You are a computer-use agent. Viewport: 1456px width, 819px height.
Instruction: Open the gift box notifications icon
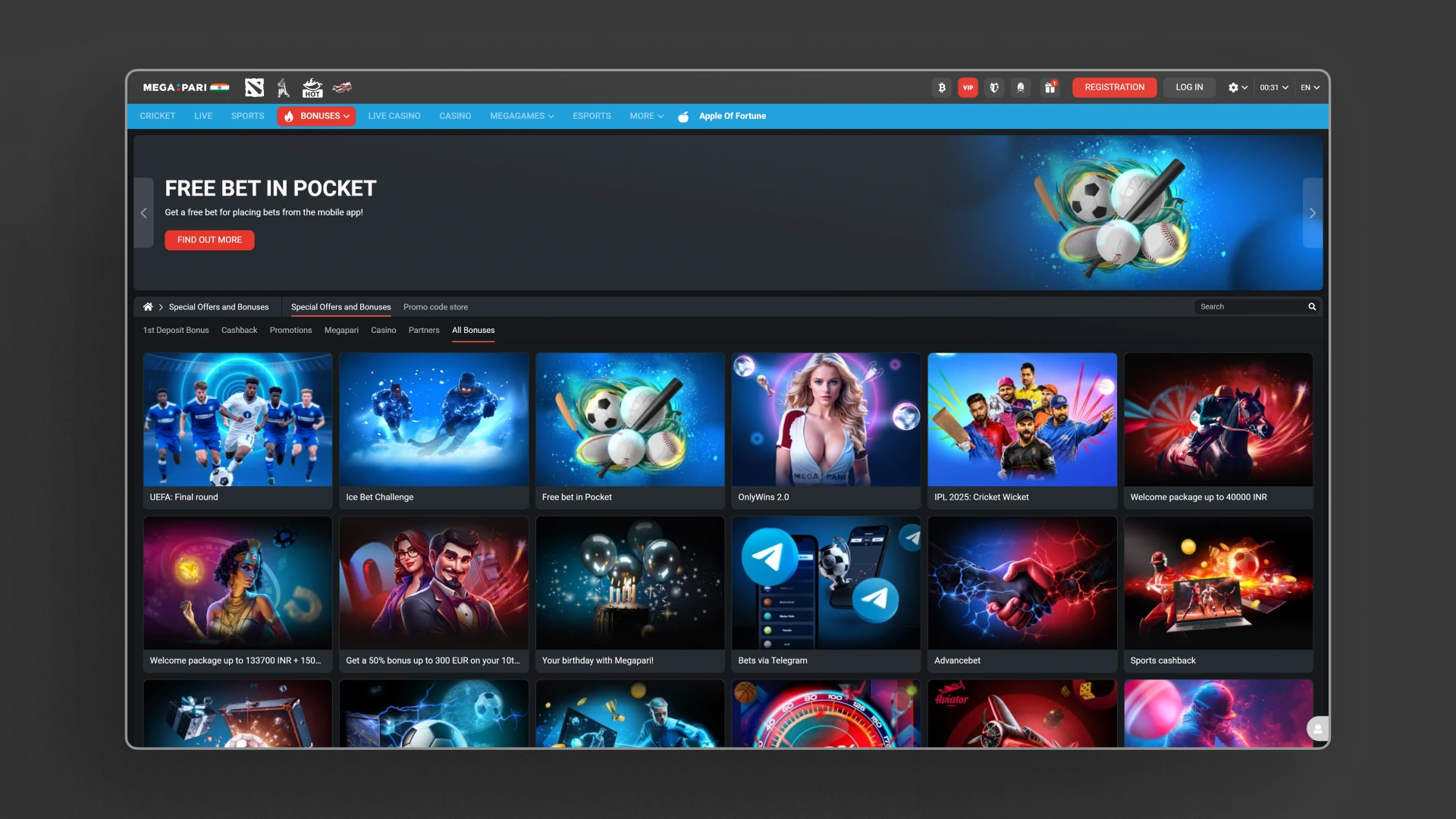(1050, 87)
